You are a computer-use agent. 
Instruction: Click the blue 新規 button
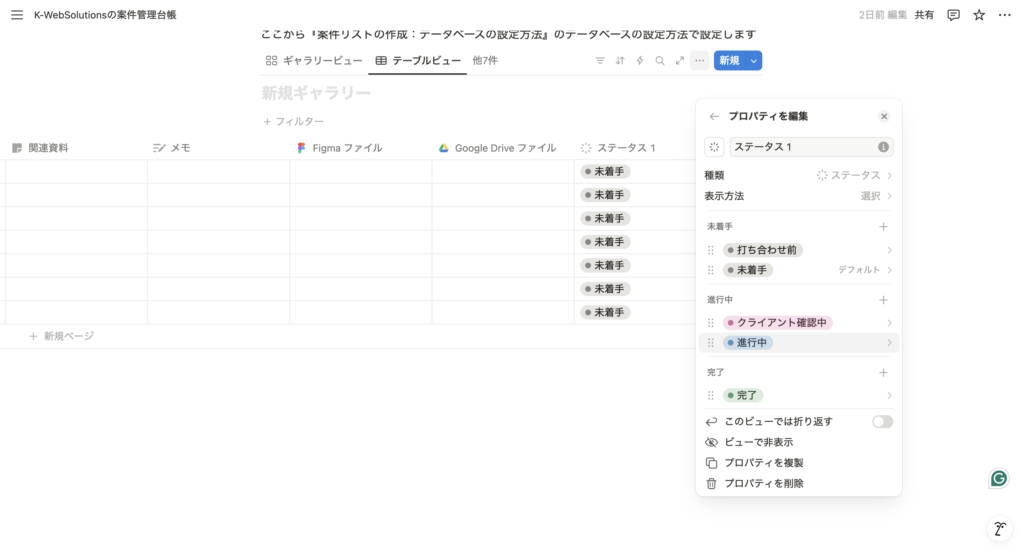(x=729, y=61)
